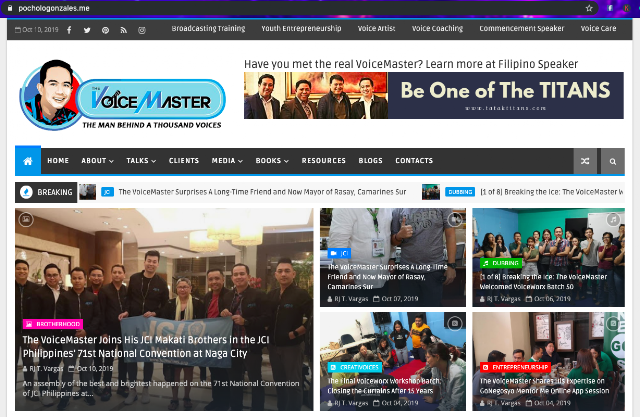Open the Twitter social icon

pyautogui.click(x=87, y=30)
